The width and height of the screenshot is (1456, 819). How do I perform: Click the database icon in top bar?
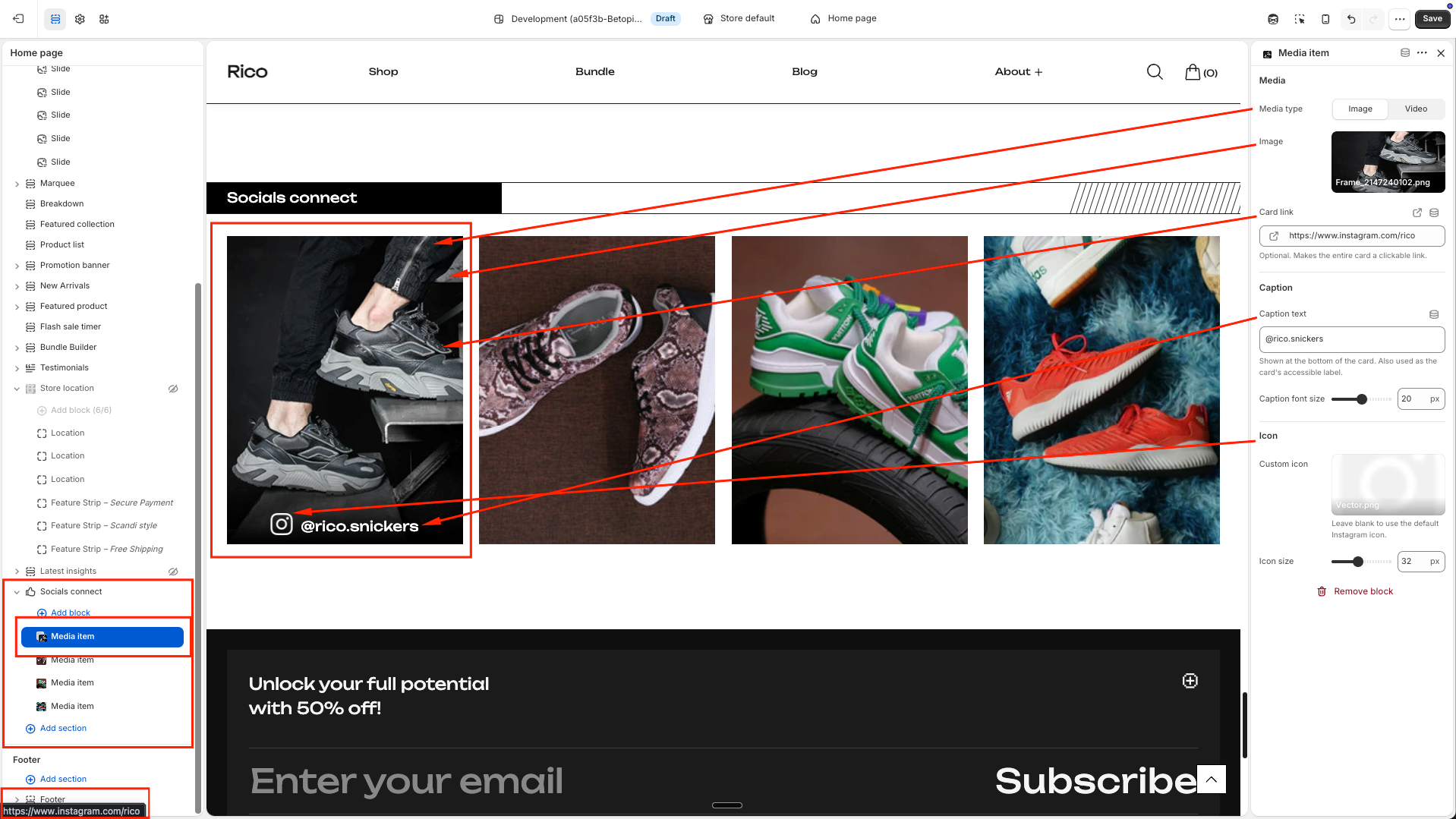[x=1273, y=19]
